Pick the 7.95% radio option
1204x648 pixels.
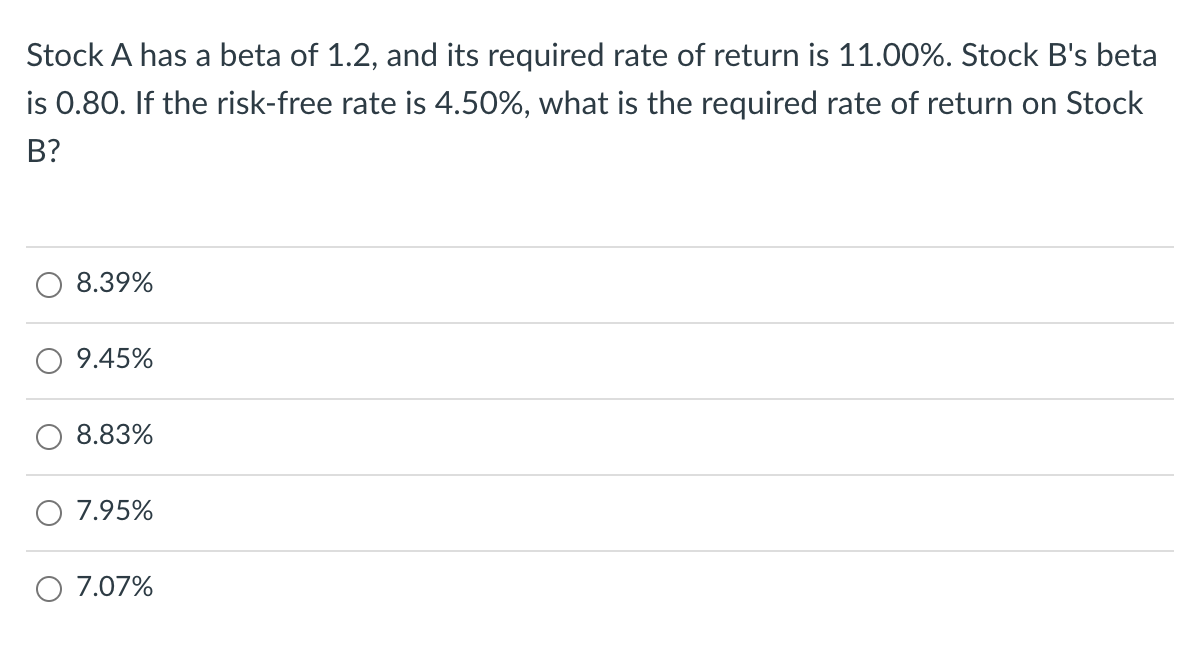(49, 513)
